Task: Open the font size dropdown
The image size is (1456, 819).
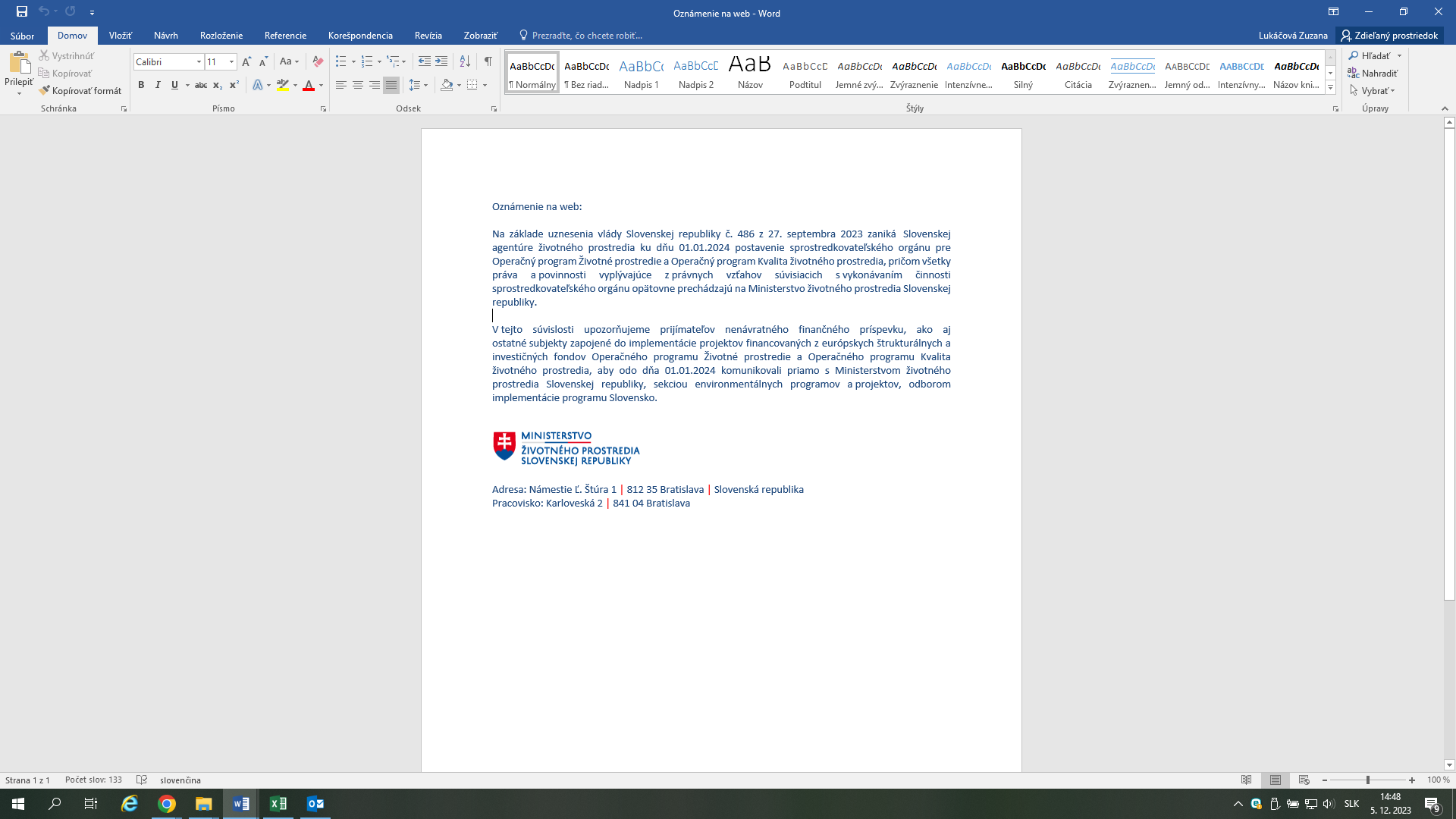Action: coord(231,62)
